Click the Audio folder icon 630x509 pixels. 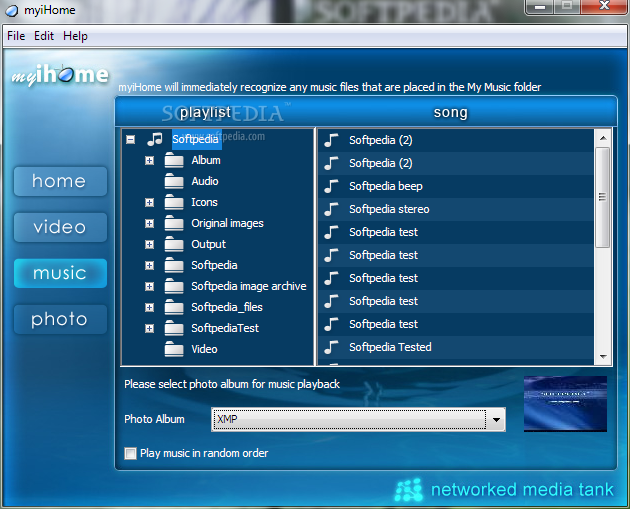point(174,182)
